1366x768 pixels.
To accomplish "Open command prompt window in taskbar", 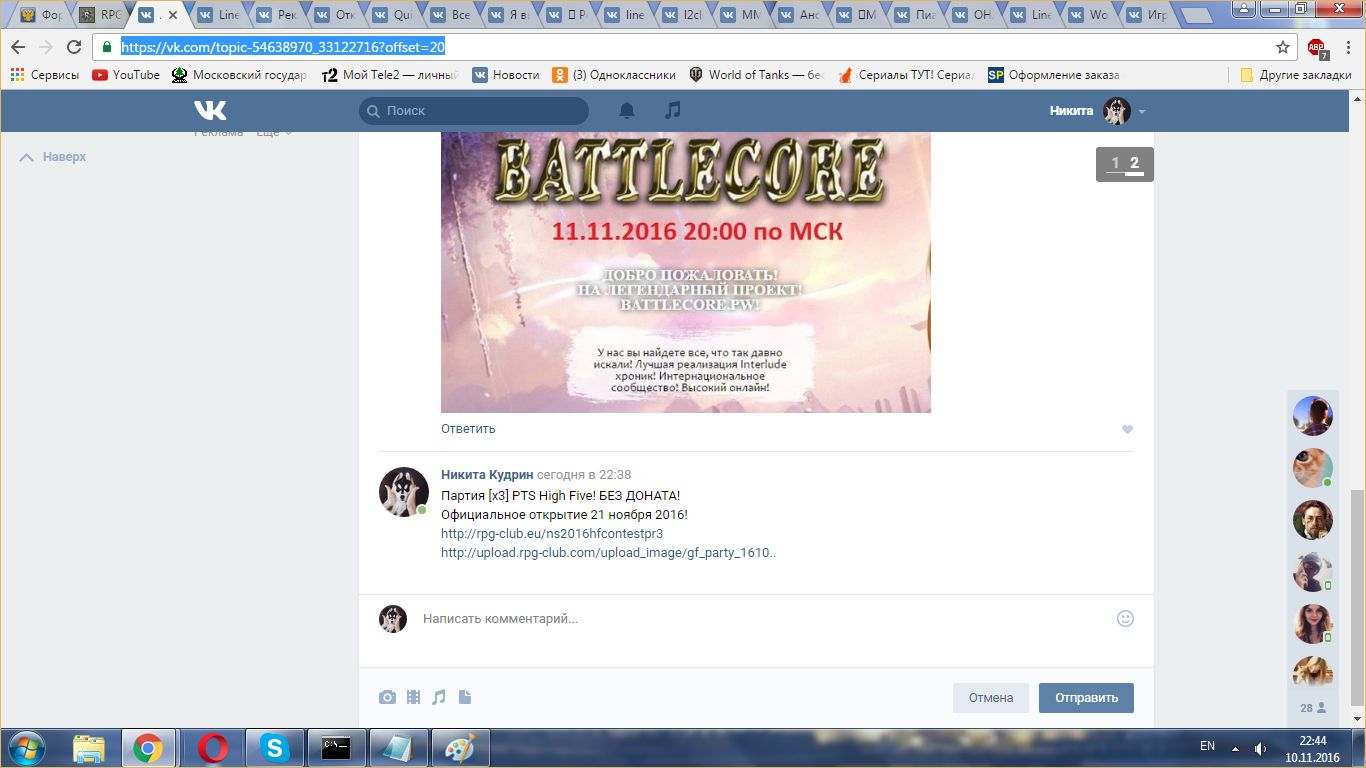I will [335, 748].
